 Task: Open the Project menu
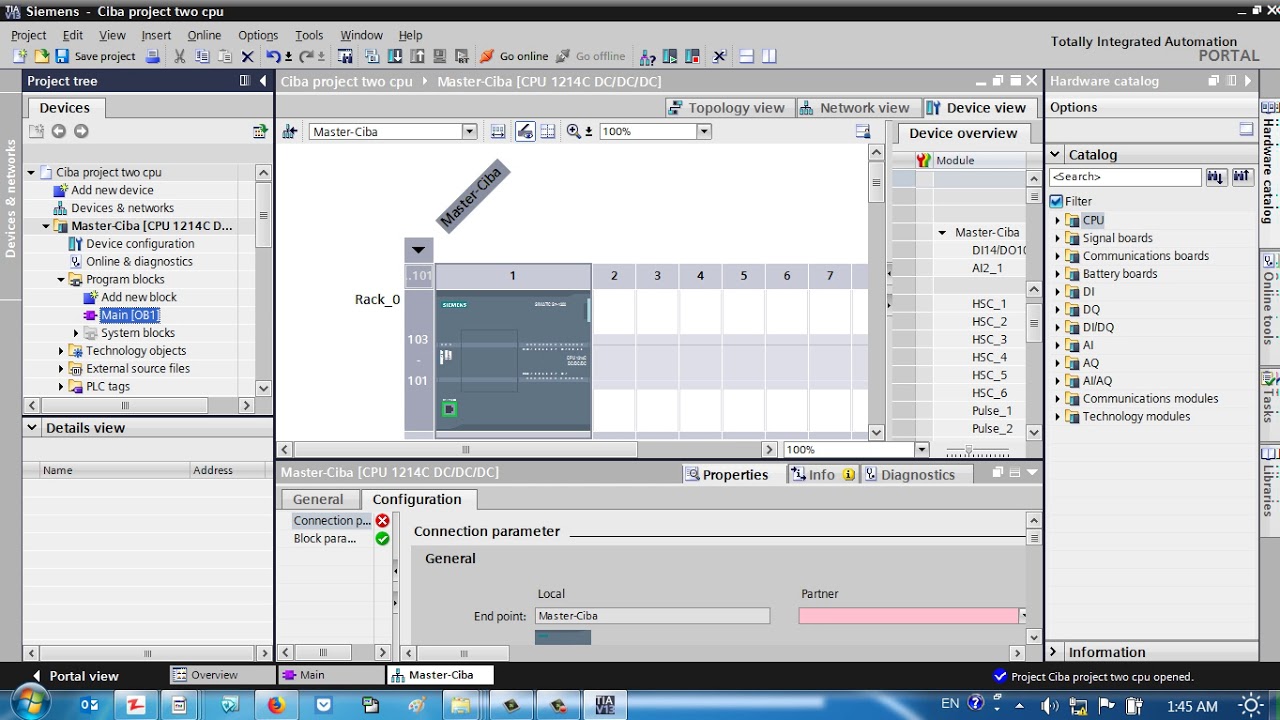coord(29,35)
